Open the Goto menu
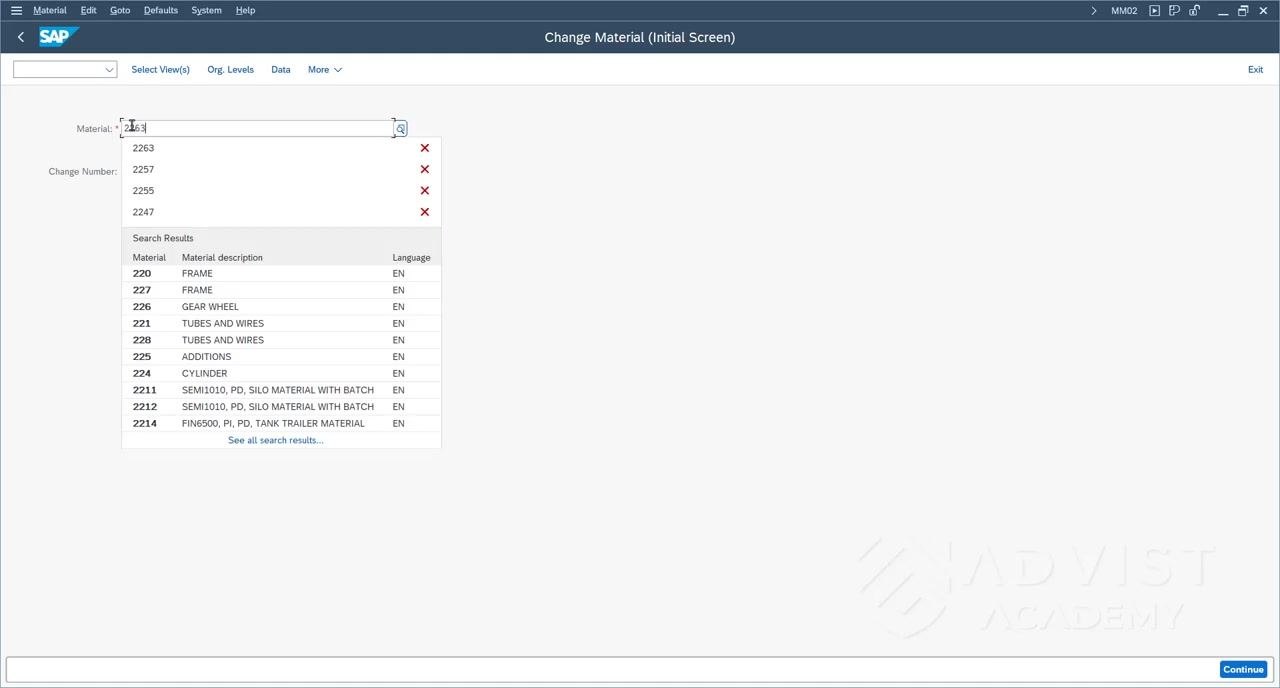Screen dimensions: 1280x688 pyautogui.click(x=120, y=10)
